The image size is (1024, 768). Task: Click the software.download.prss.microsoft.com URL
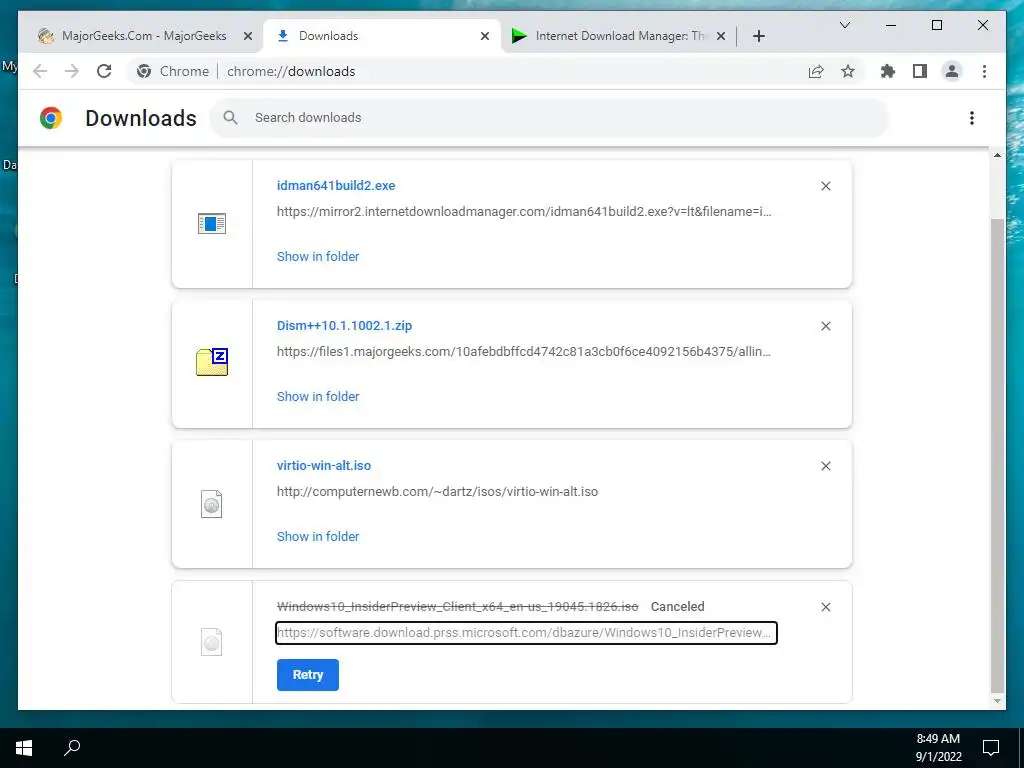526,633
